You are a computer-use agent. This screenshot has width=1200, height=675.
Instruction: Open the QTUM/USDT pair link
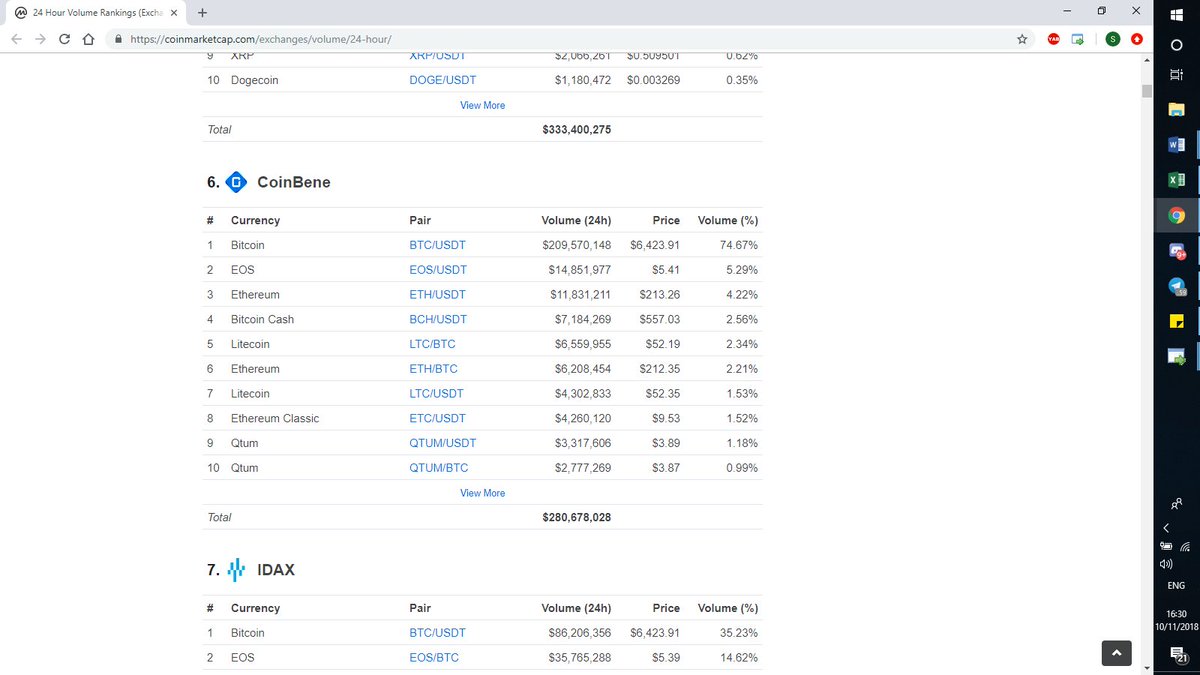tap(443, 443)
